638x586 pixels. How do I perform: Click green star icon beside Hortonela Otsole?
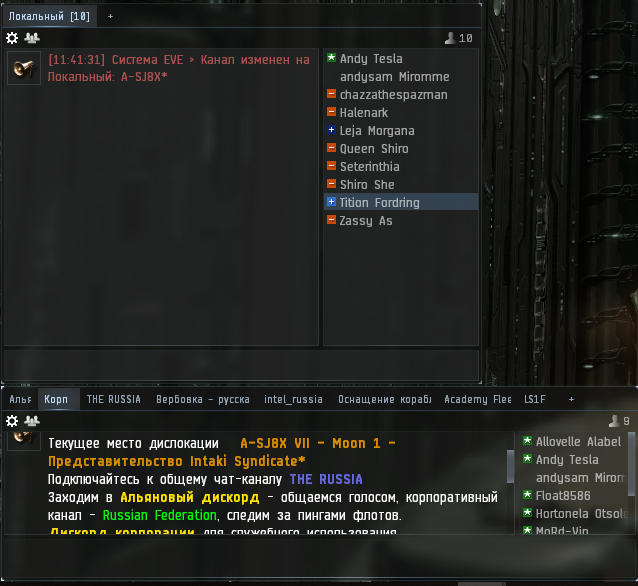pos(527,513)
